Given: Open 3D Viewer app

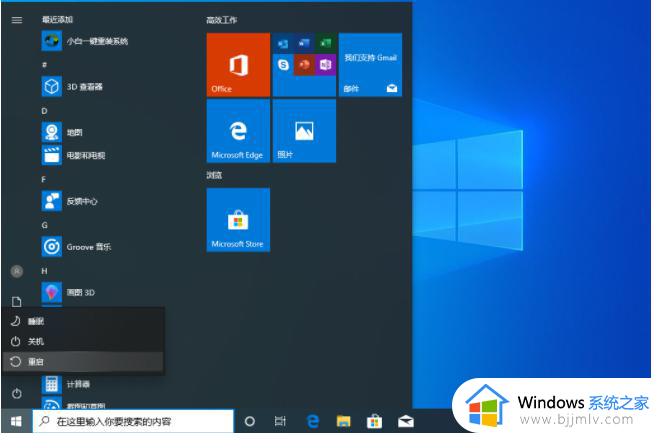Looking at the screenshot, I should click(113, 87).
